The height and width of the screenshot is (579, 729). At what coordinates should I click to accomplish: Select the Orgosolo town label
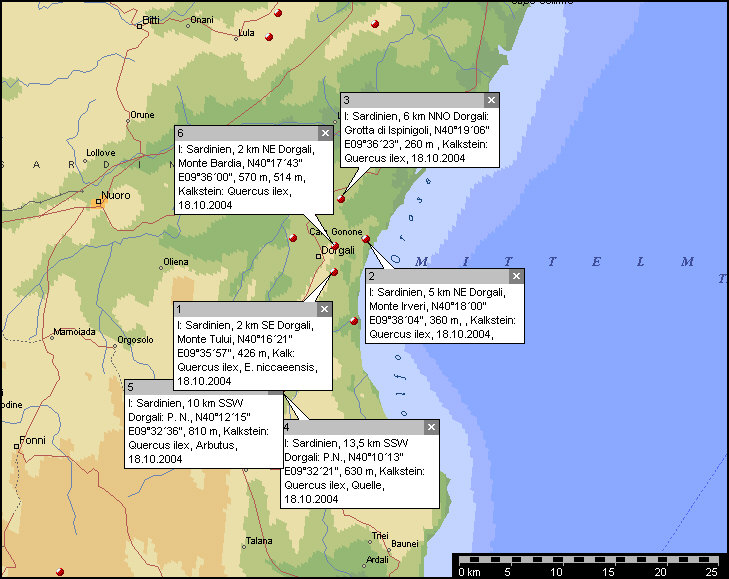[135, 340]
